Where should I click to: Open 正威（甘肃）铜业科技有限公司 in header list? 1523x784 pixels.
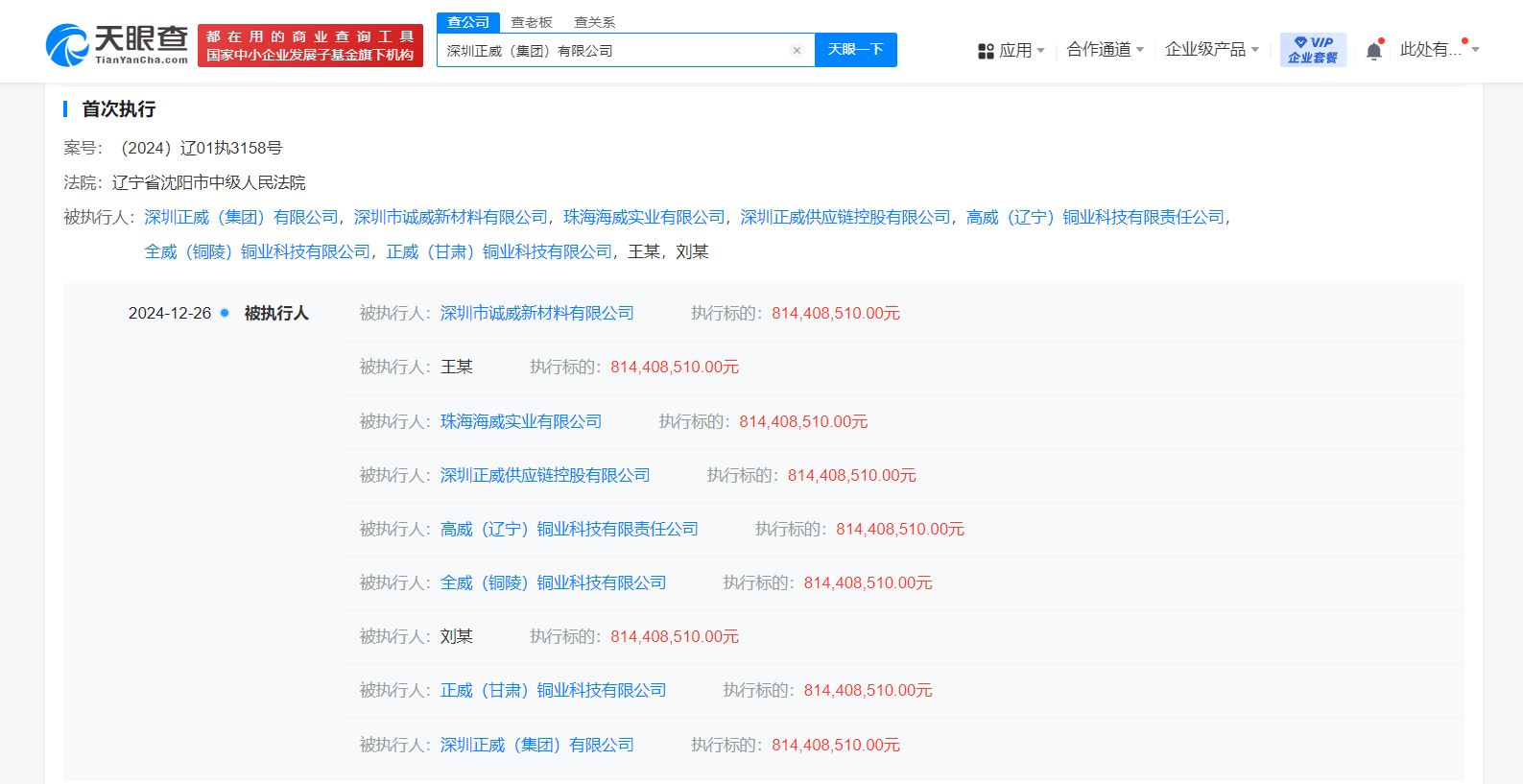pos(499,252)
